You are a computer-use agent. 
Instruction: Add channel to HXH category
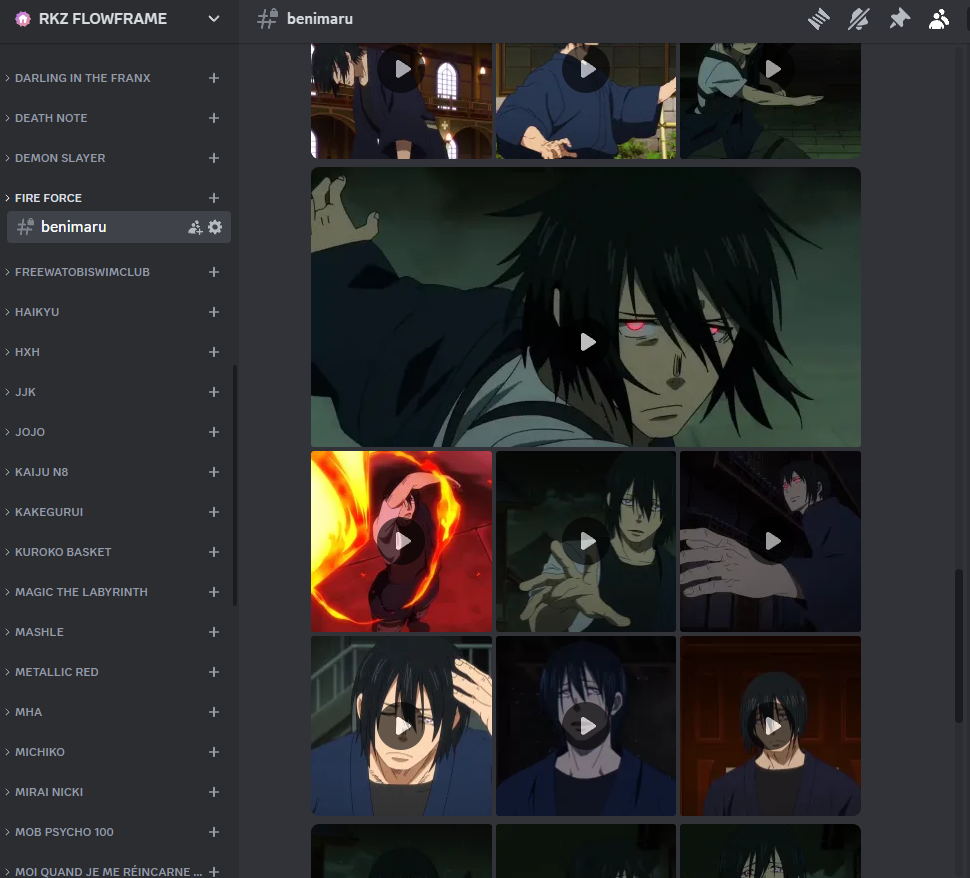click(x=214, y=352)
